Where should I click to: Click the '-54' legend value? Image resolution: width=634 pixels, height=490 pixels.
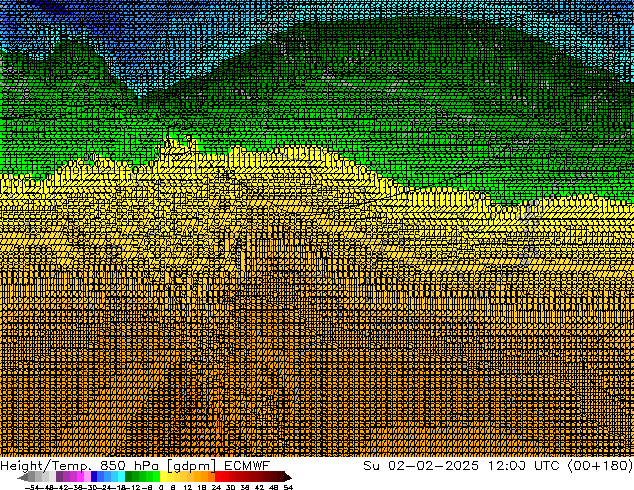point(32,487)
